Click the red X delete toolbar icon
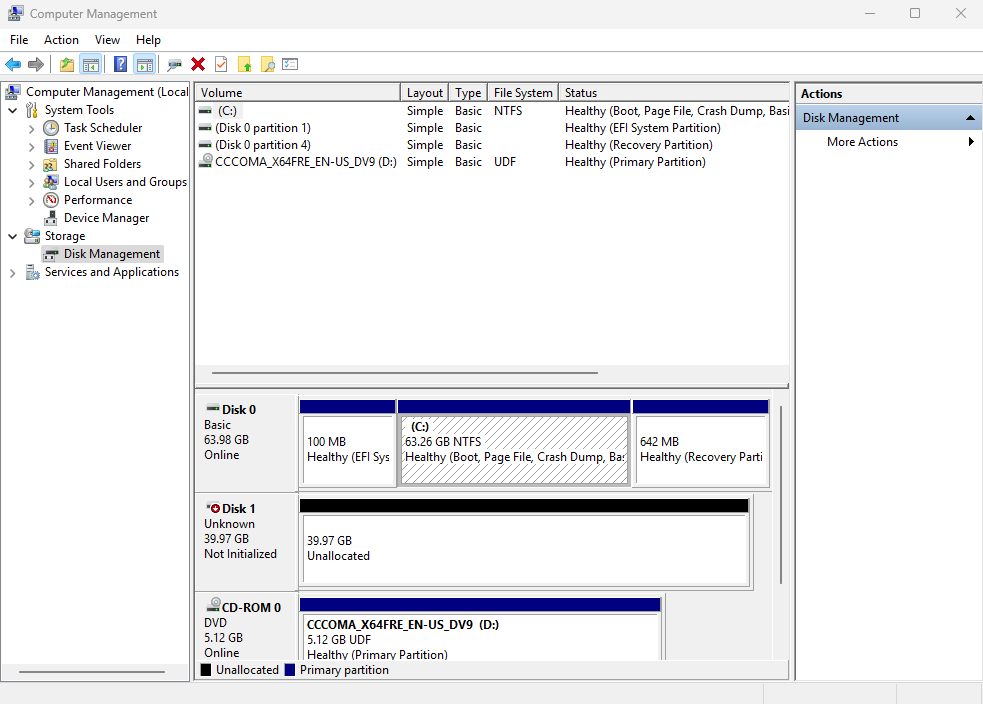Image resolution: width=983 pixels, height=704 pixels. click(x=198, y=64)
